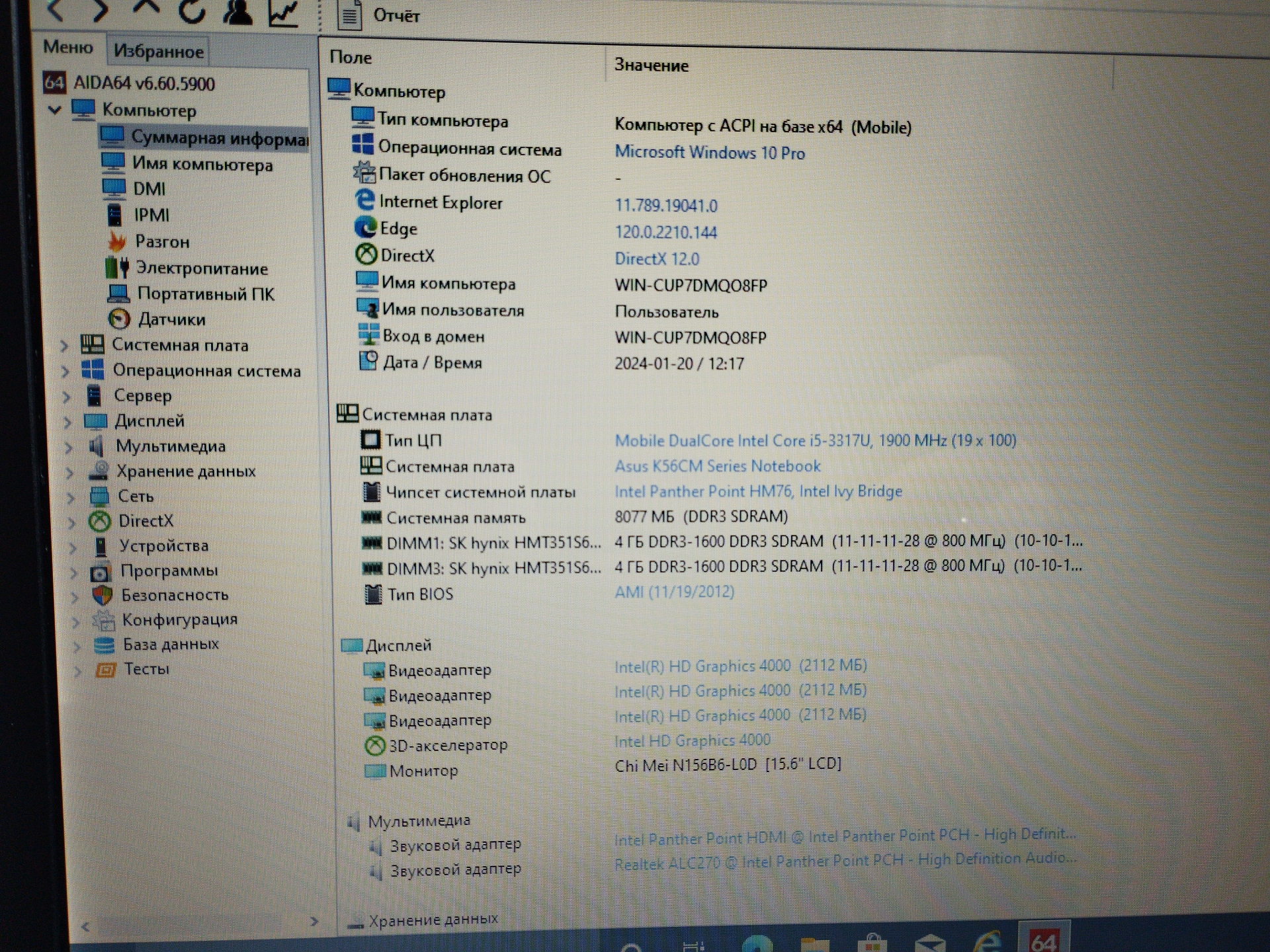1270x952 pixels.
Task: Expand Хранение данных sidebar node
Action: [70, 472]
